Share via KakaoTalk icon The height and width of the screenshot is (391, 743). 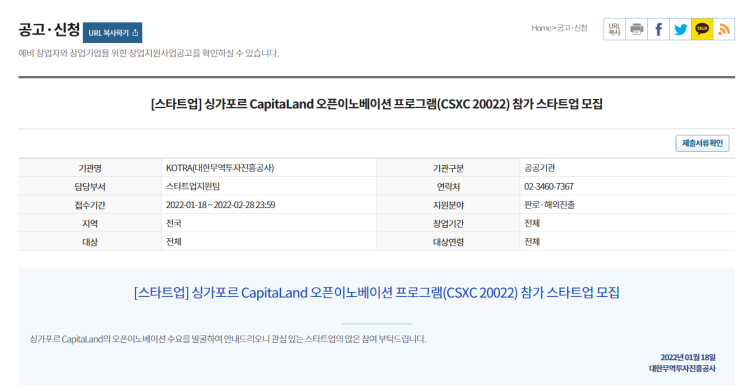coord(702,29)
